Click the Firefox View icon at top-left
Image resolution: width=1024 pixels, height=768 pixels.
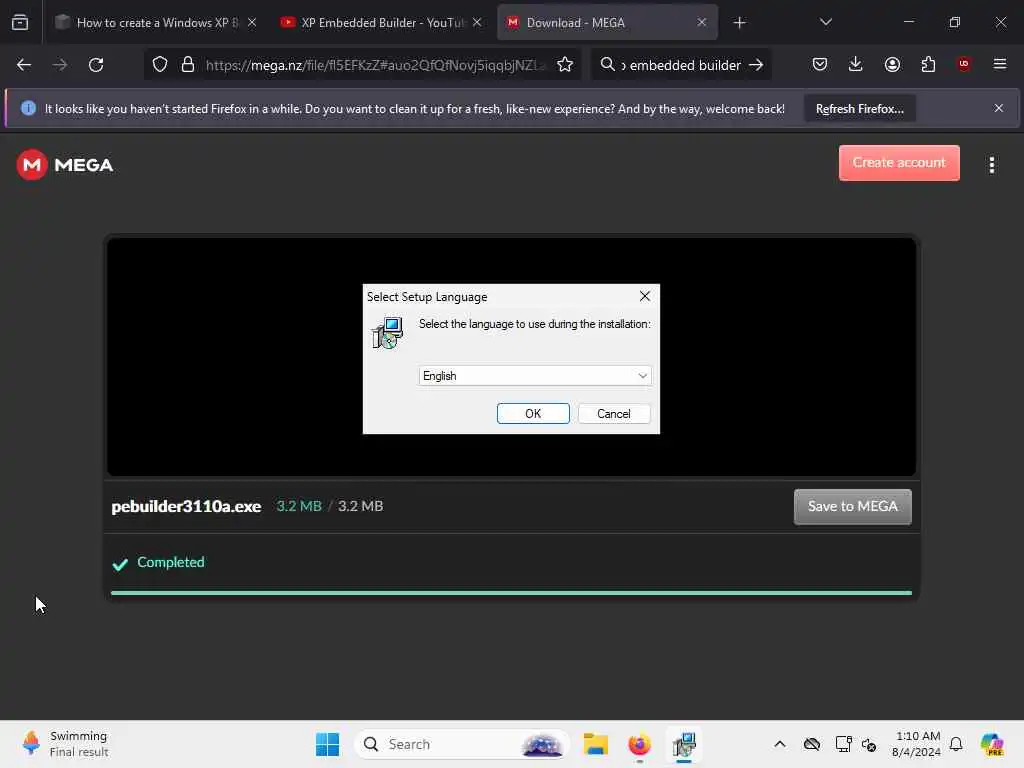pyautogui.click(x=20, y=22)
